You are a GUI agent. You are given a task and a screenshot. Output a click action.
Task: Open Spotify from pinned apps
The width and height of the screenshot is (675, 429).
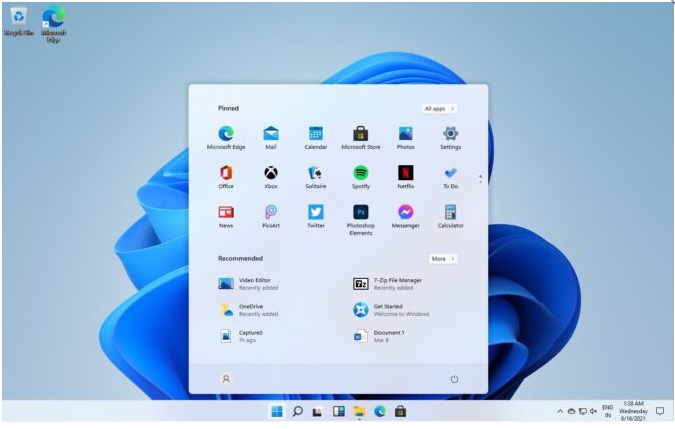pyautogui.click(x=361, y=177)
